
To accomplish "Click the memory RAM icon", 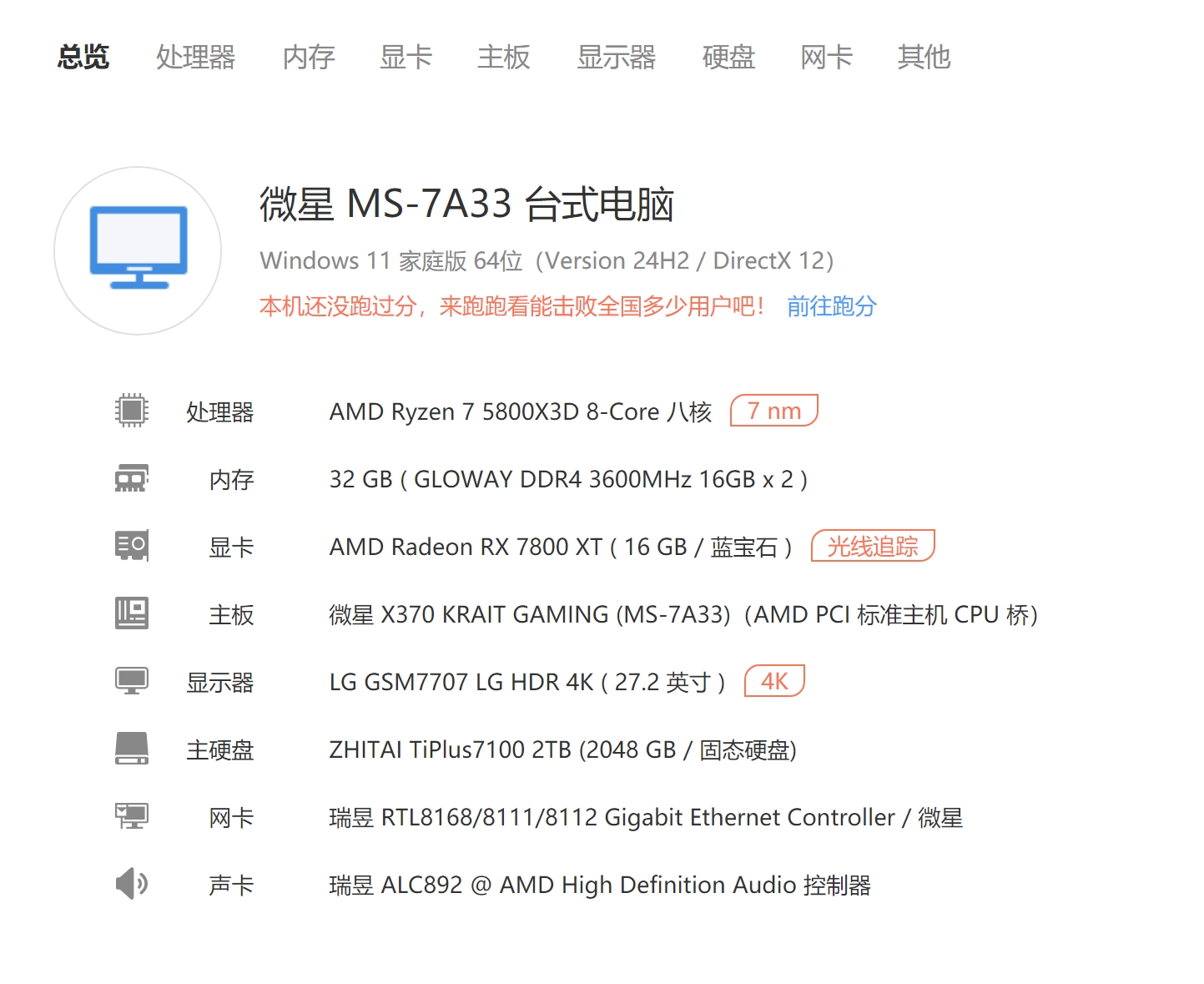I will point(132,478).
